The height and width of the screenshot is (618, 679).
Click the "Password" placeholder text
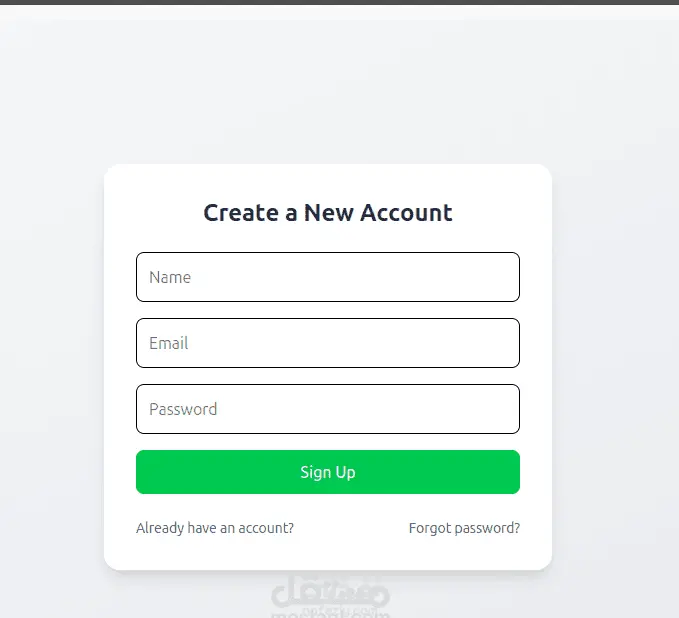tap(183, 409)
